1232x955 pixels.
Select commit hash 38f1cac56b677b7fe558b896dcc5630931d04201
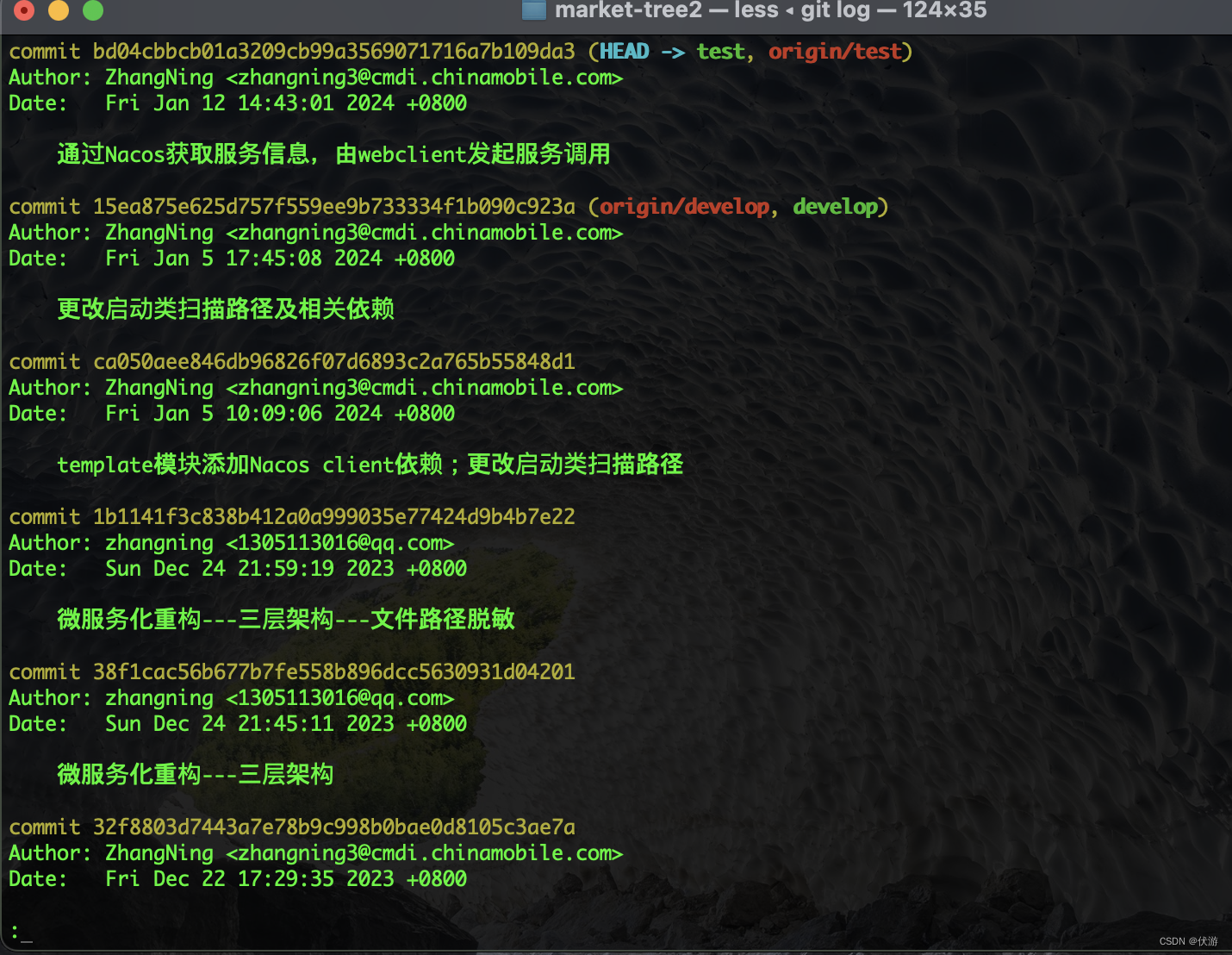(x=334, y=672)
